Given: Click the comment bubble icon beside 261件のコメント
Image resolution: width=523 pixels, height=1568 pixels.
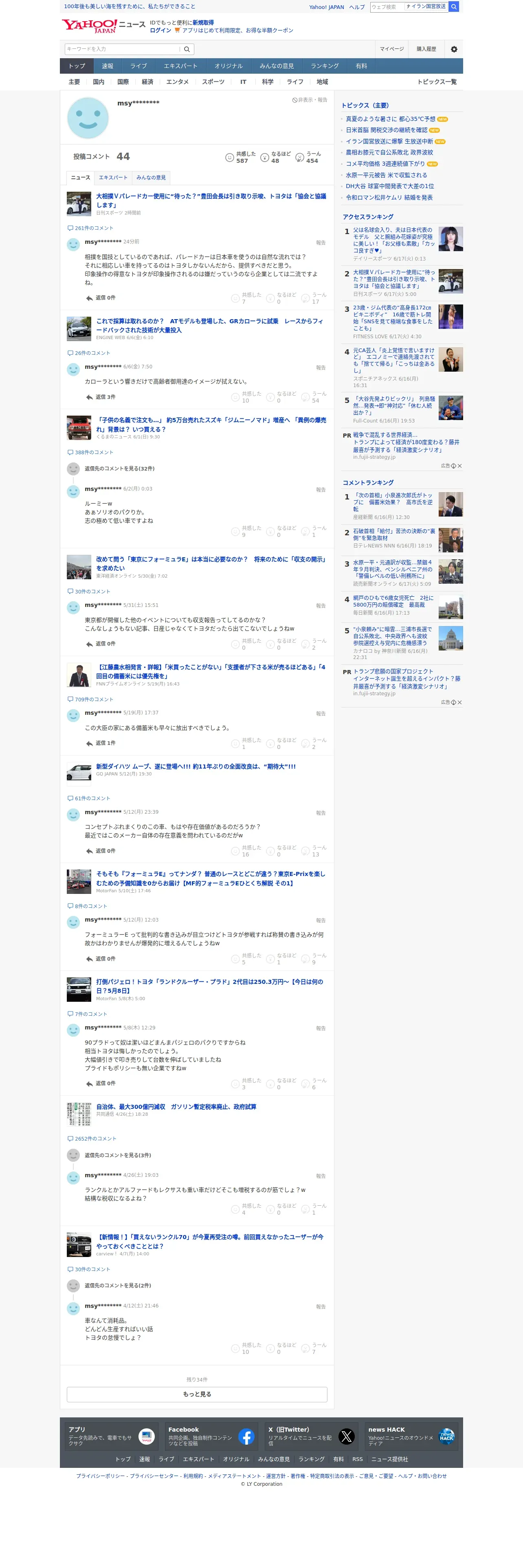Looking at the screenshot, I should 70,228.
